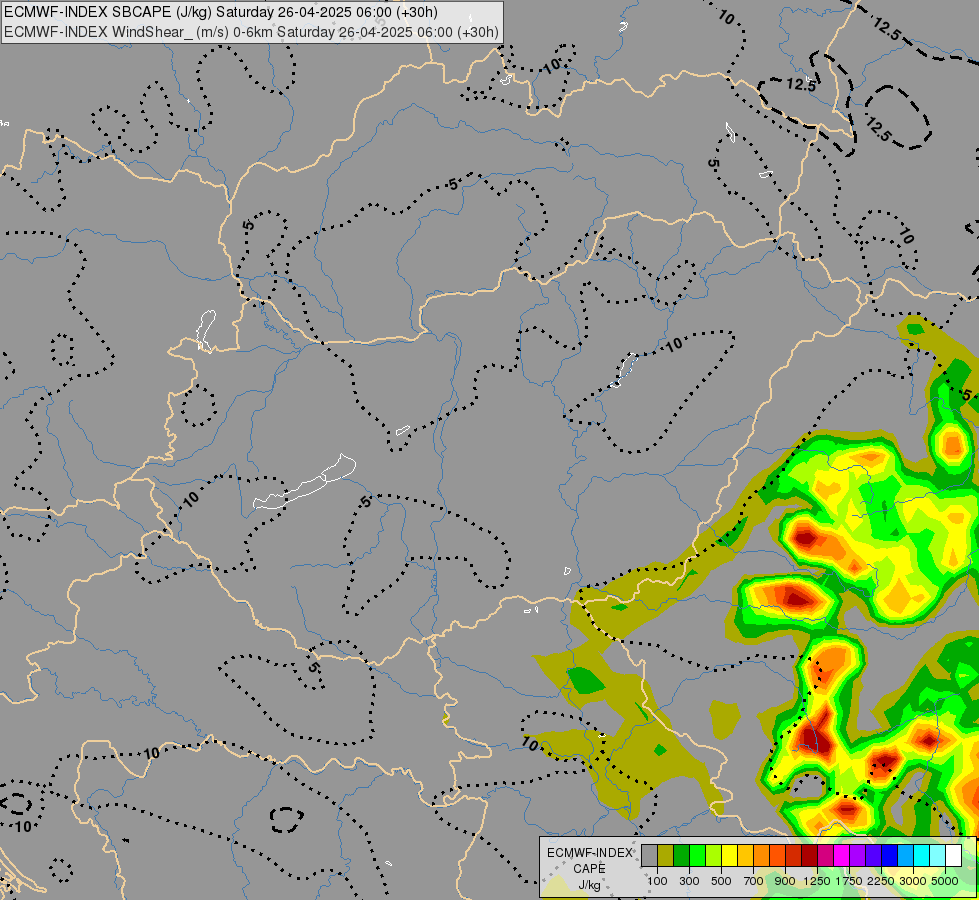
Task: Click the fuchsia swatch ending at 1750
Action: pos(842,856)
